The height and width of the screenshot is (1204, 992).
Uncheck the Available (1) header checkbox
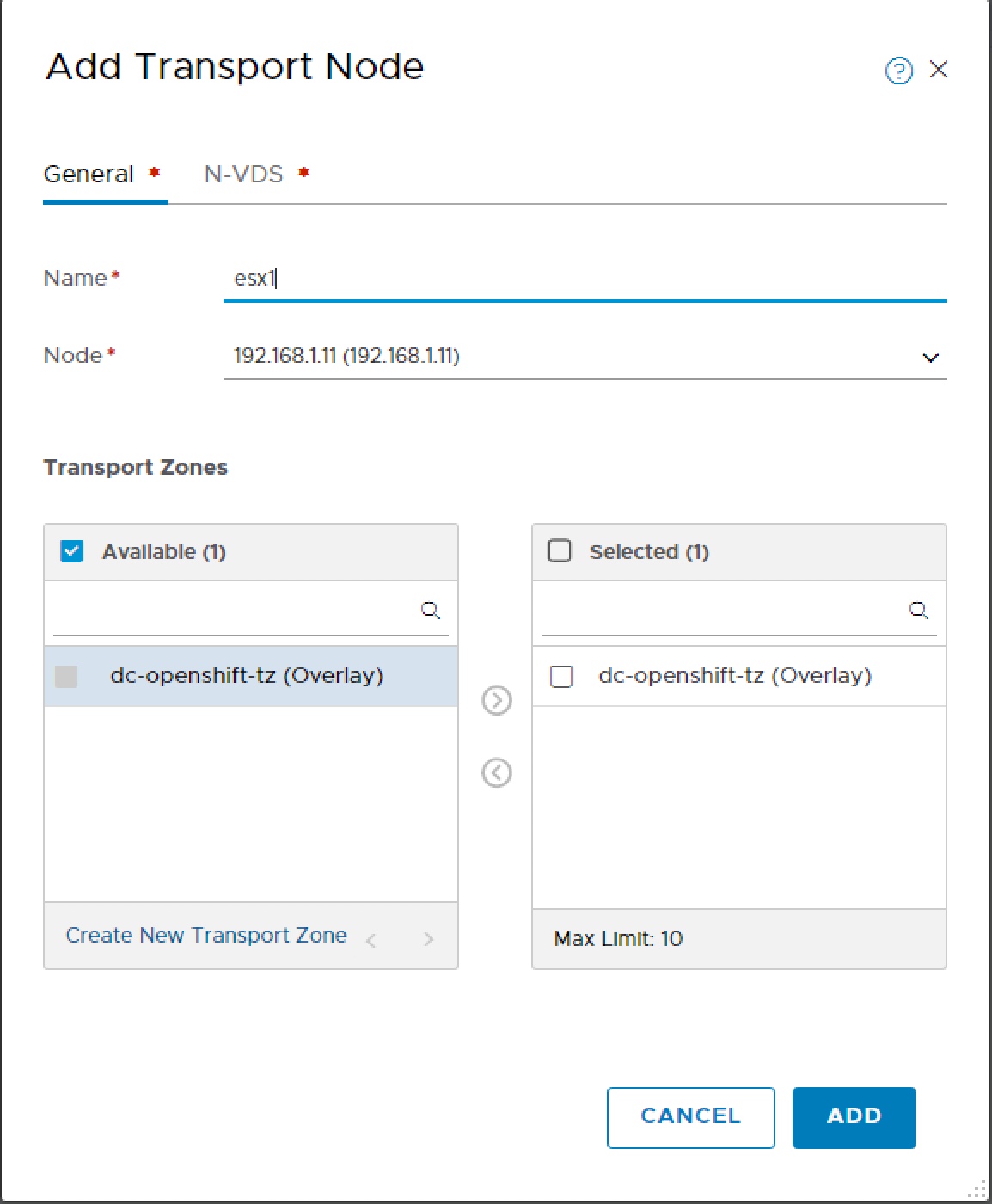[70, 550]
